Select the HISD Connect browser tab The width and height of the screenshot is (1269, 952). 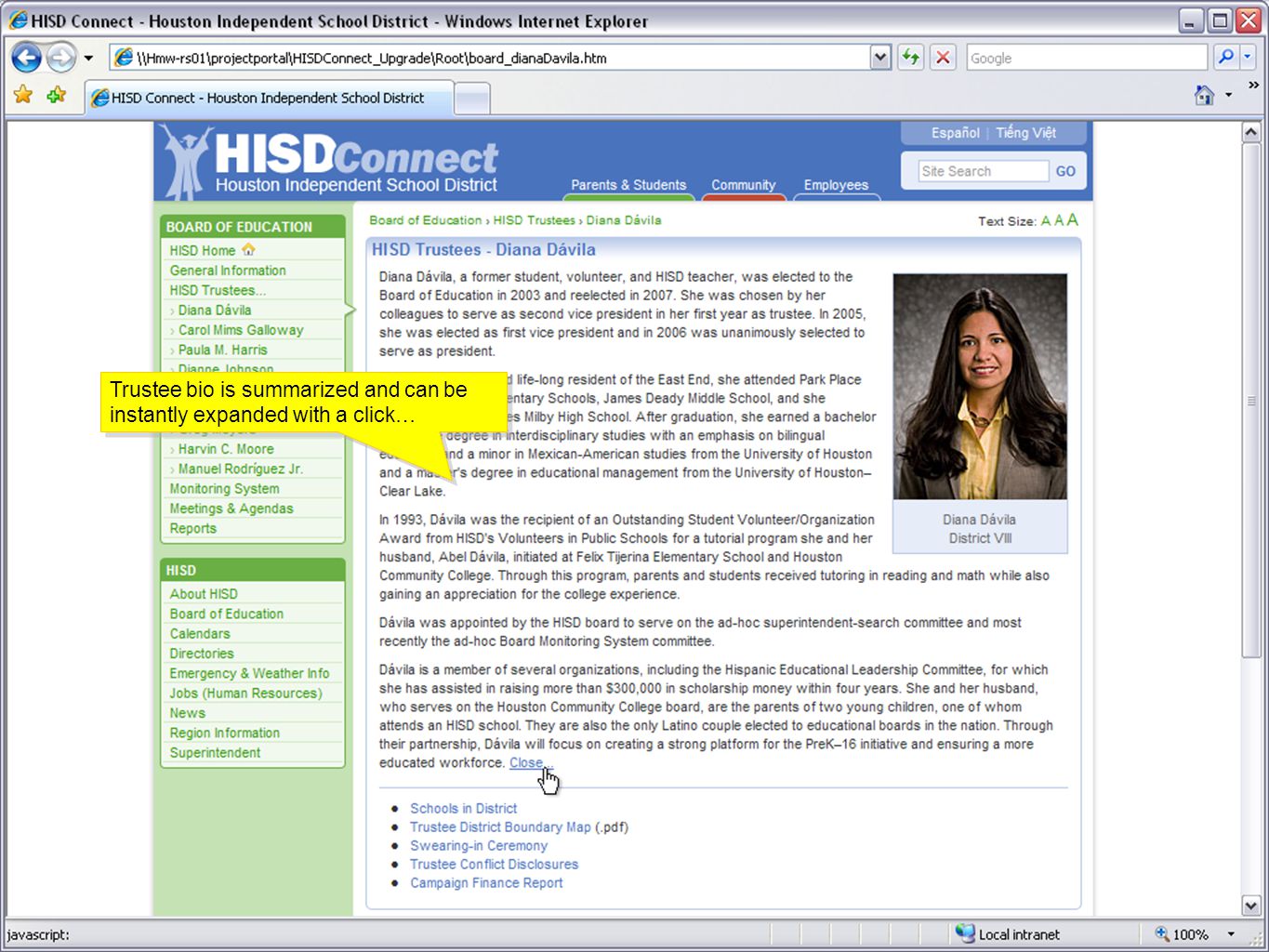coord(269,98)
